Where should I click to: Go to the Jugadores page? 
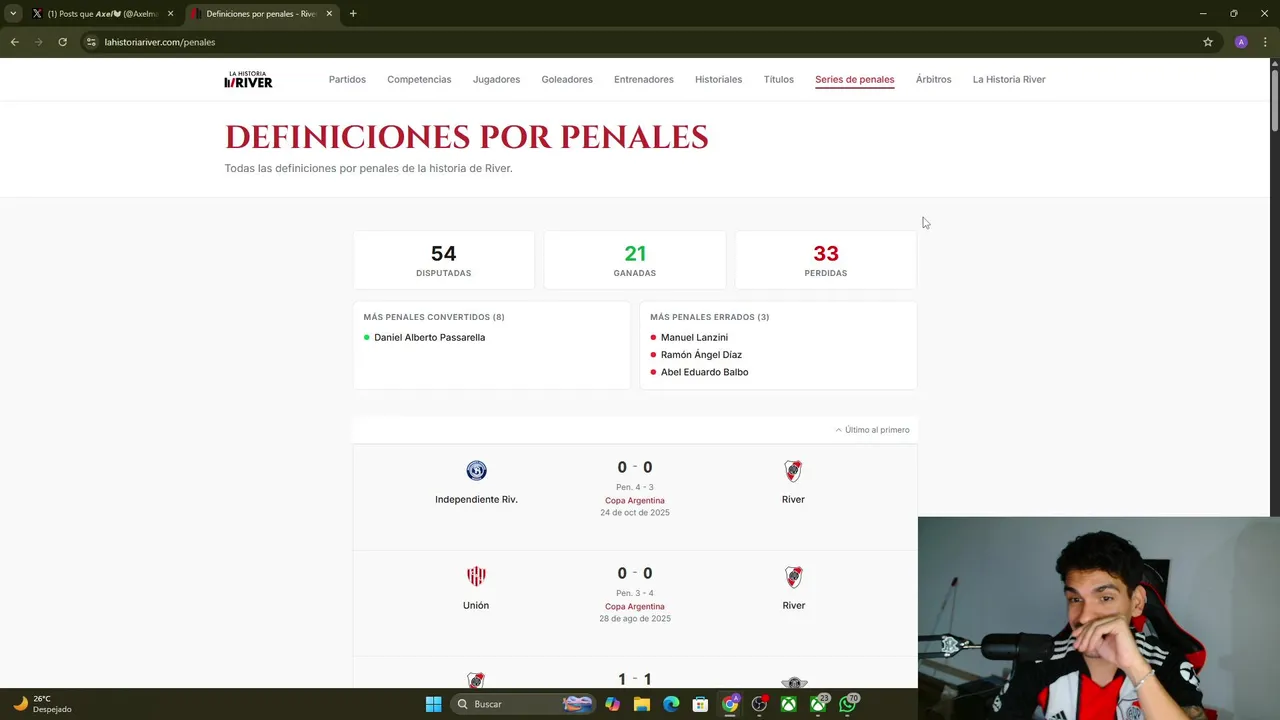[x=496, y=79]
